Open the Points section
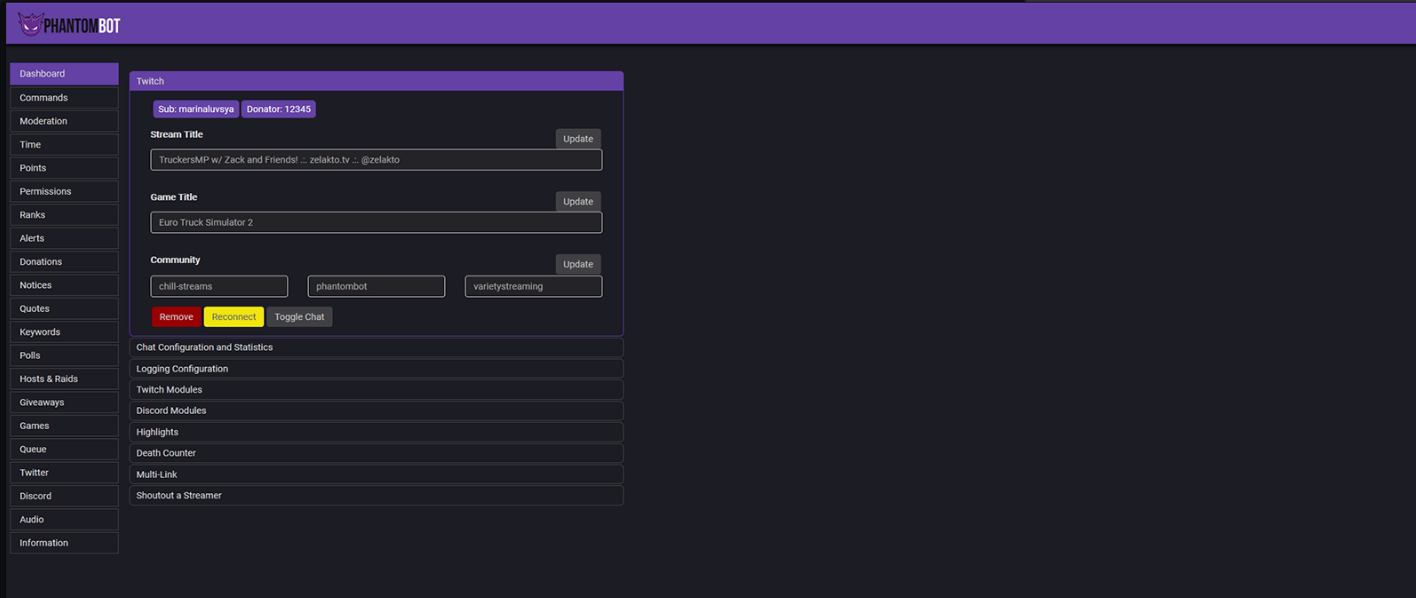1416x598 pixels. pos(64,168)
